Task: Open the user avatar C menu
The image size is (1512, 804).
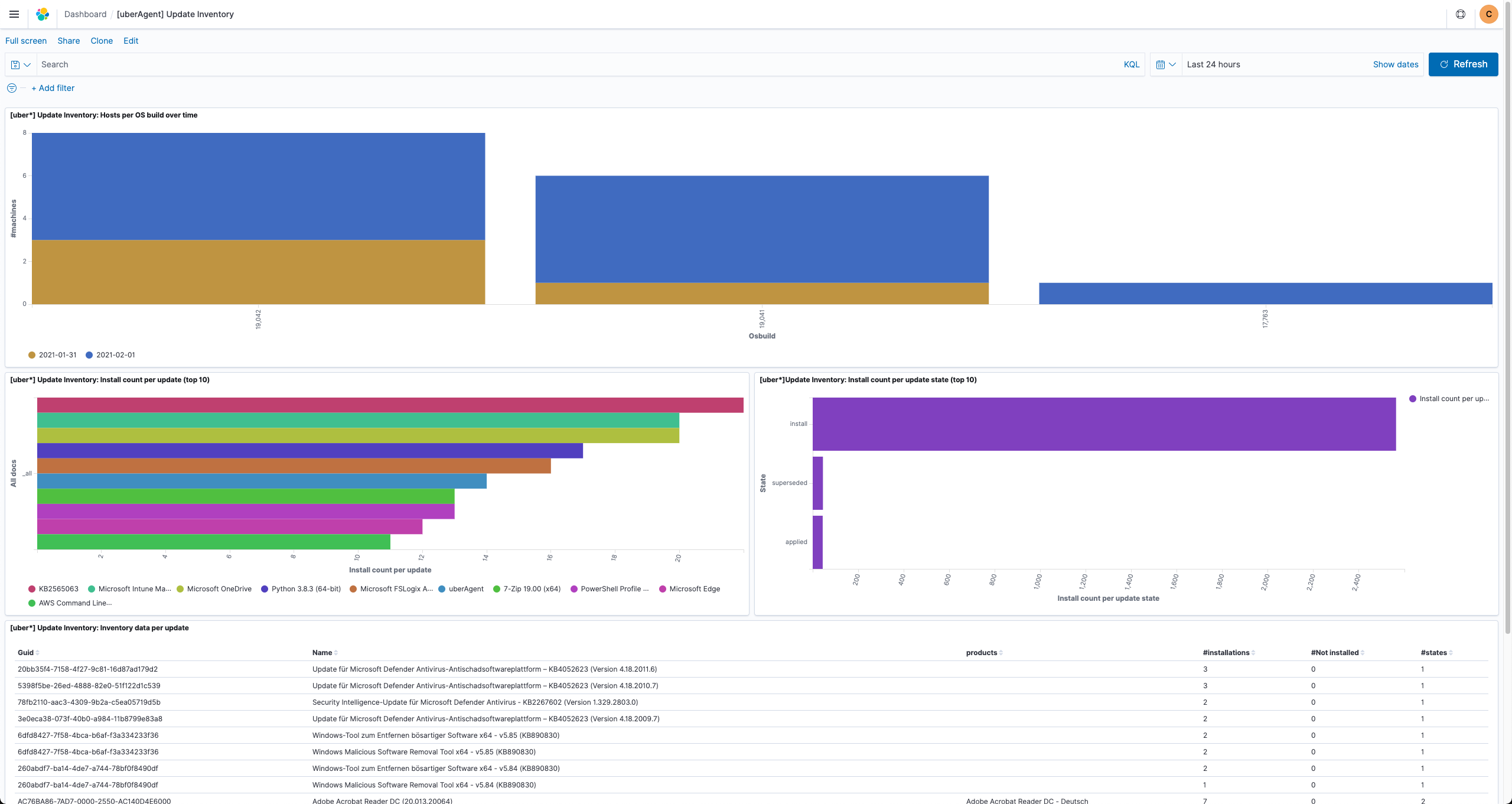Action: click(x=1488, y=14)
